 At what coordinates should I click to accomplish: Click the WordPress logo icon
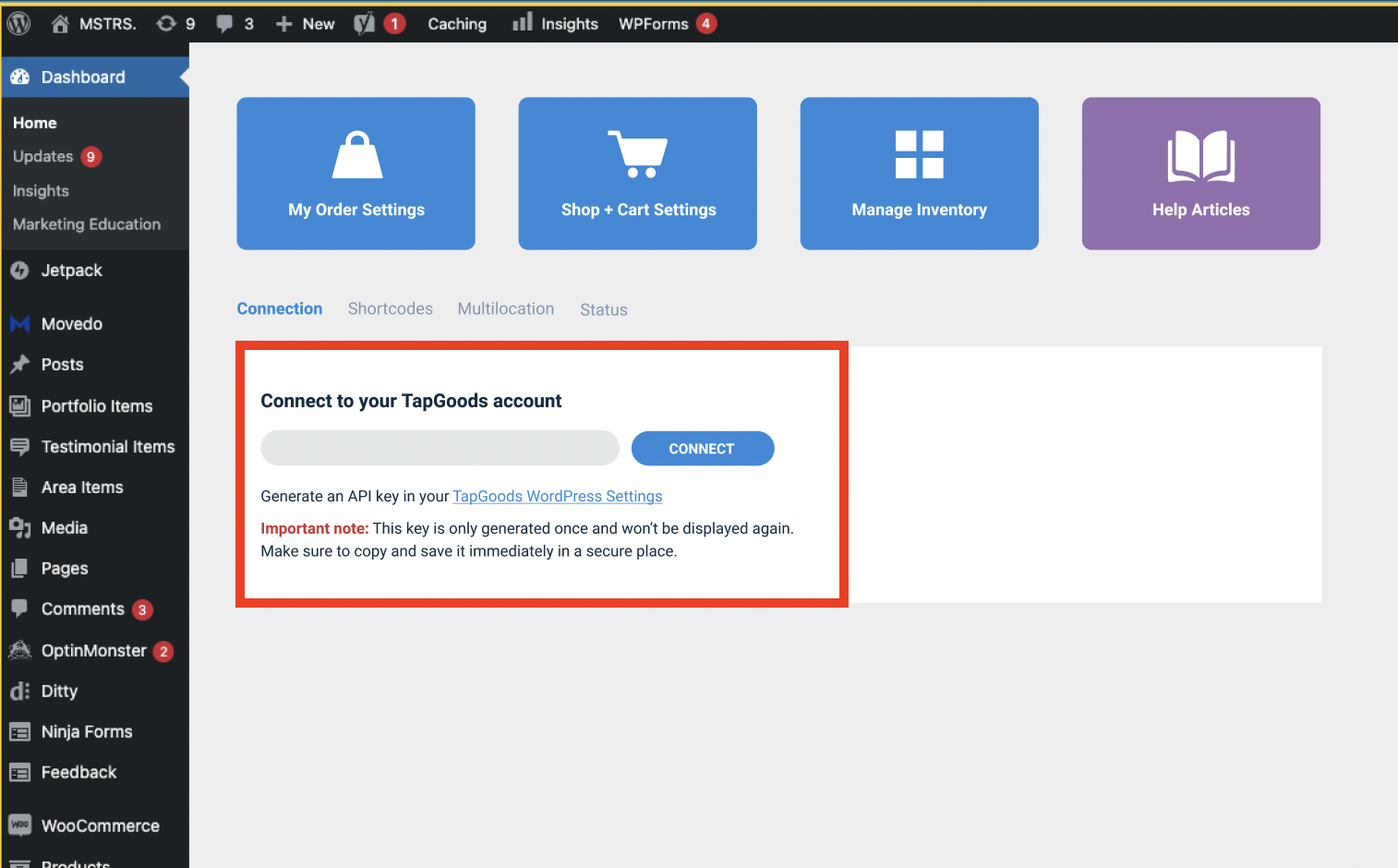point(19,23)
